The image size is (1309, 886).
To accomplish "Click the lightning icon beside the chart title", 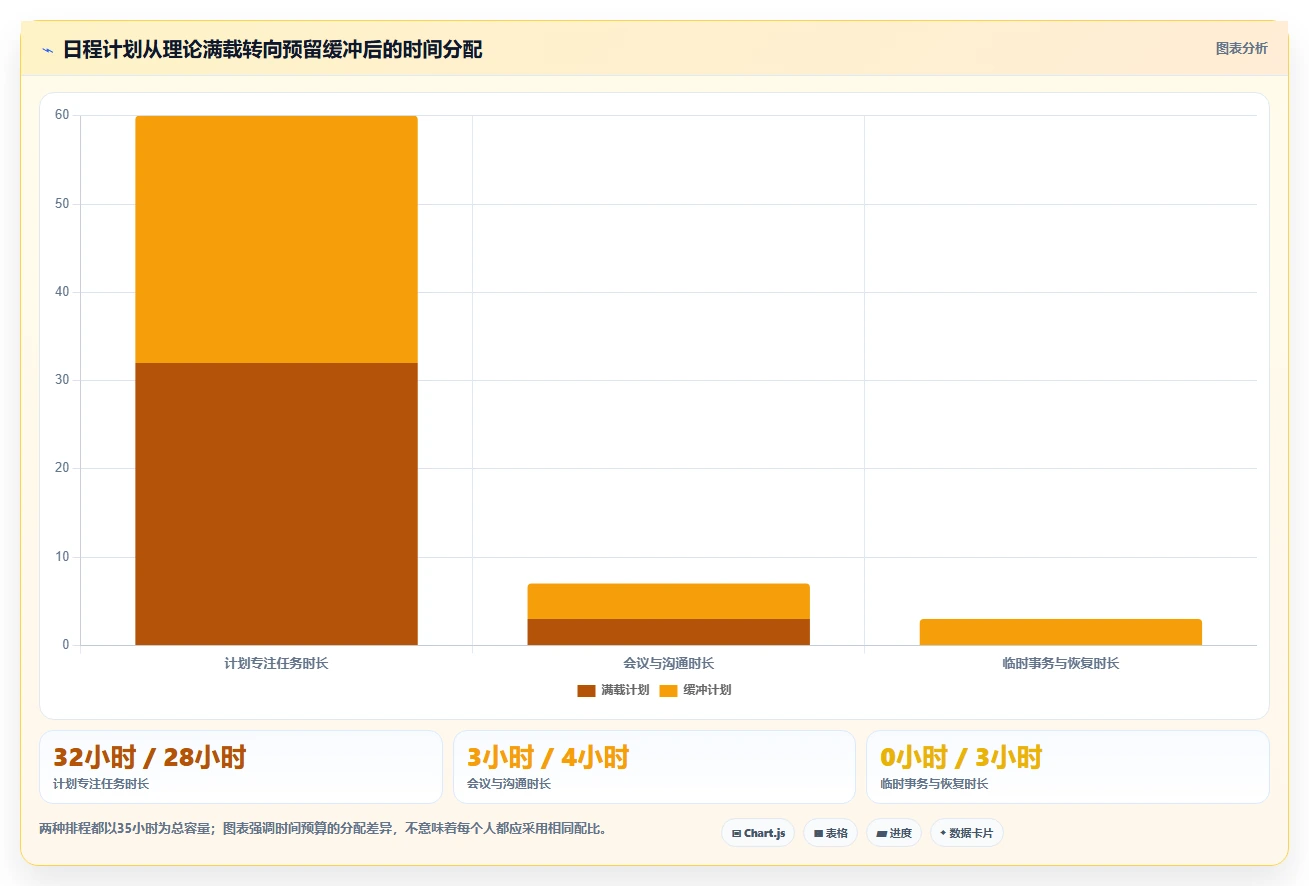I will point(47,50).
